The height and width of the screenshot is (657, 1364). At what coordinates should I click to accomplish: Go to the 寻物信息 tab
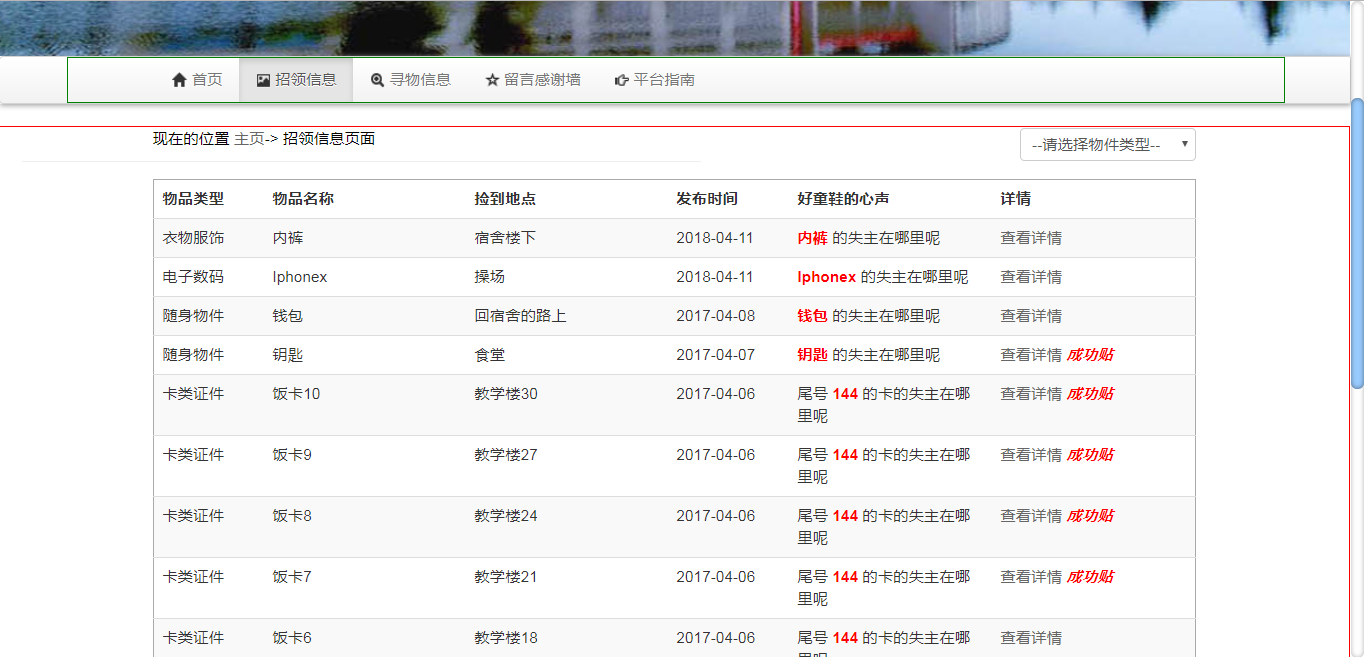coord(410,80)
